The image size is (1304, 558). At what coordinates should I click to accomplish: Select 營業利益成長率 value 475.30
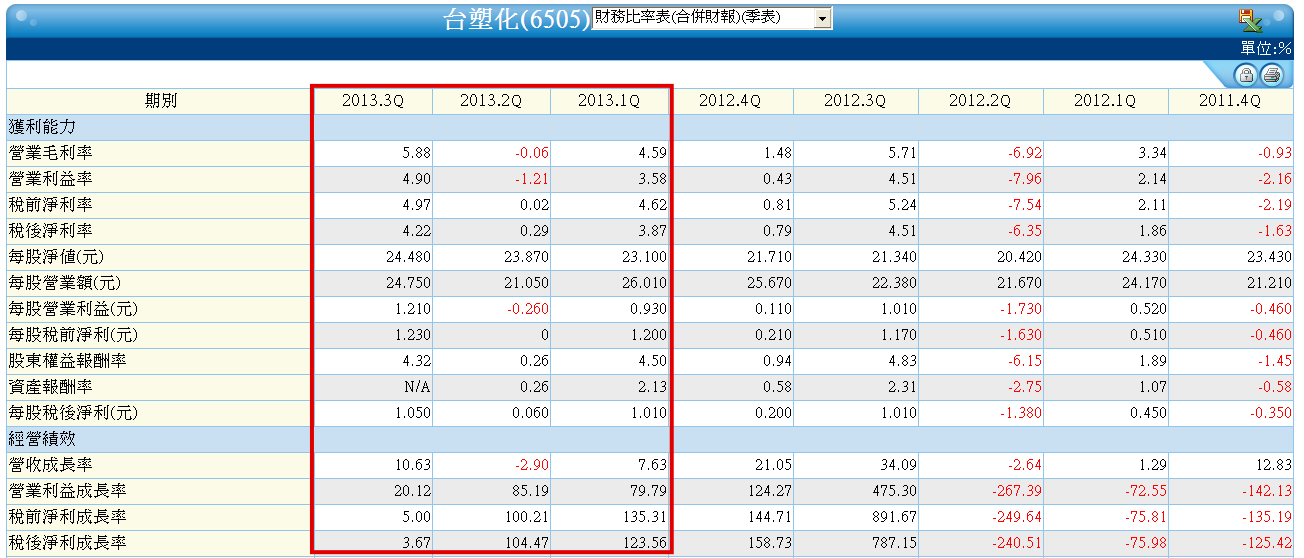(x=895, y=491)
